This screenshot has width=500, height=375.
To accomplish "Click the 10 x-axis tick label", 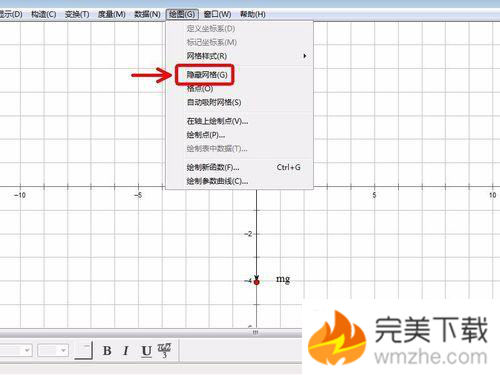I will click(x=492, y=195).
